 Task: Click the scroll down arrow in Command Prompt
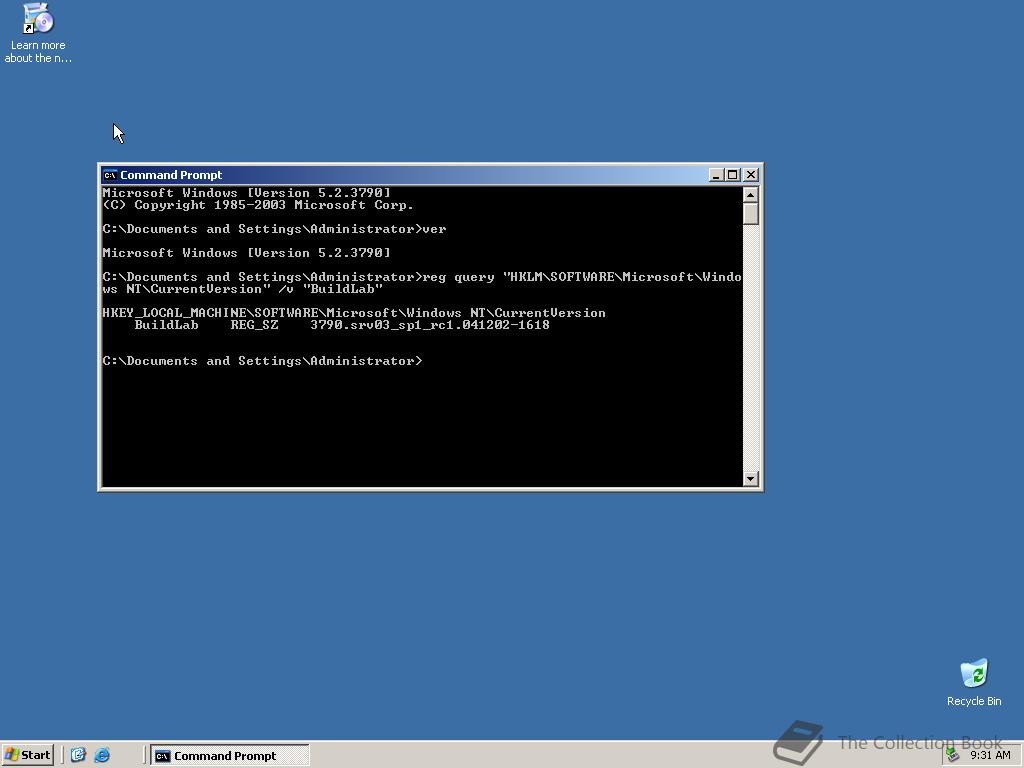tap(750, 479)
